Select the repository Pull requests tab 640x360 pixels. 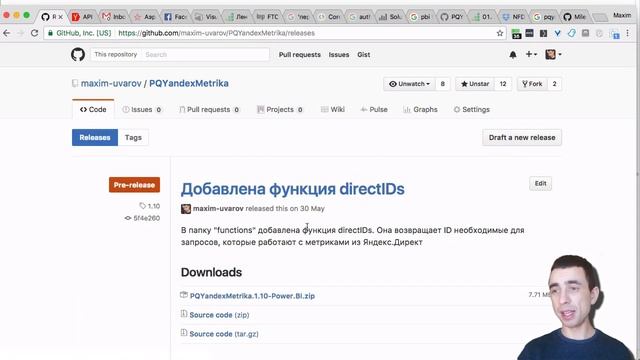click(209, 109)
